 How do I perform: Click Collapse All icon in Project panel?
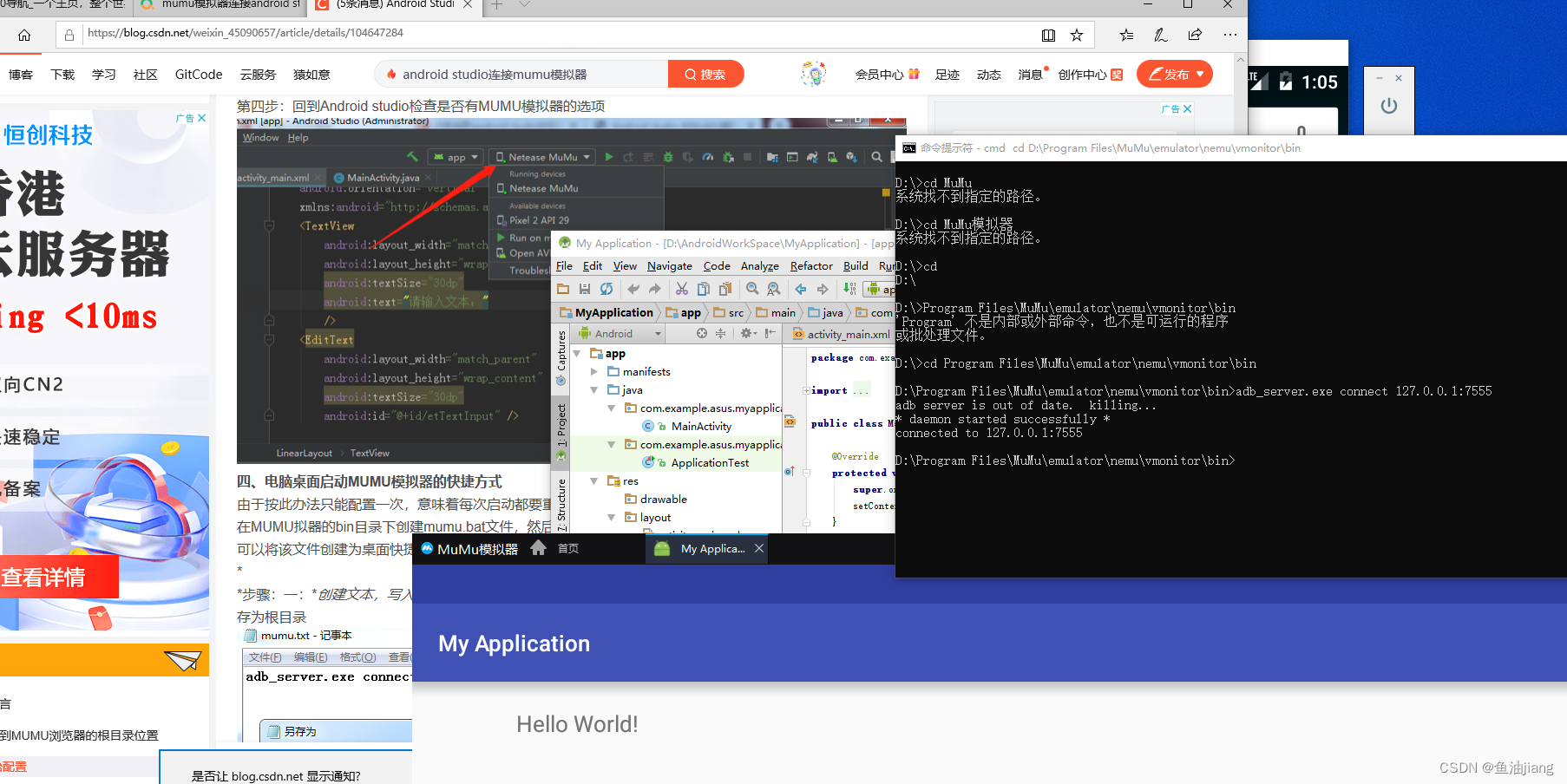pyautogui.click(x=720, y=333)
